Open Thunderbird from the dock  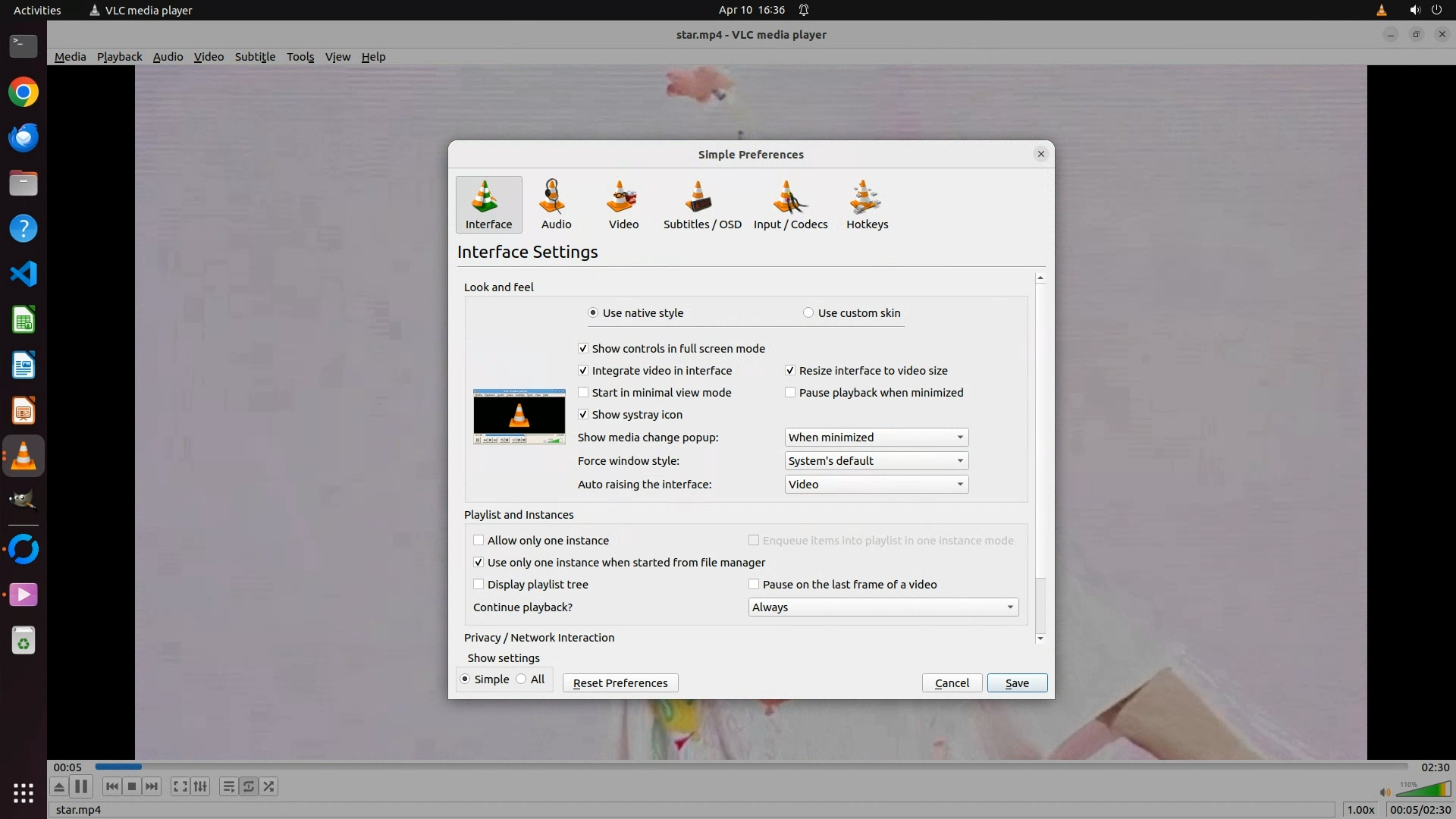(x=23, y=138)
